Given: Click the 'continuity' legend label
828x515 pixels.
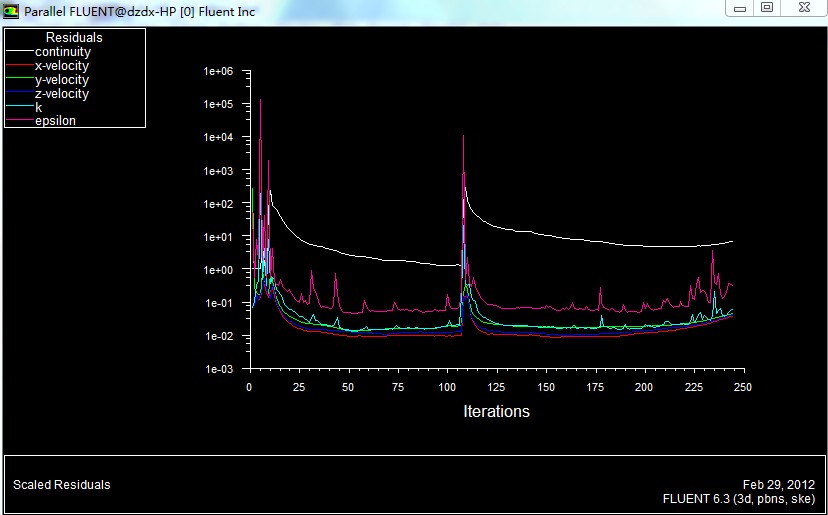Looking at the screenshot, I should click(x=62, y=52).
